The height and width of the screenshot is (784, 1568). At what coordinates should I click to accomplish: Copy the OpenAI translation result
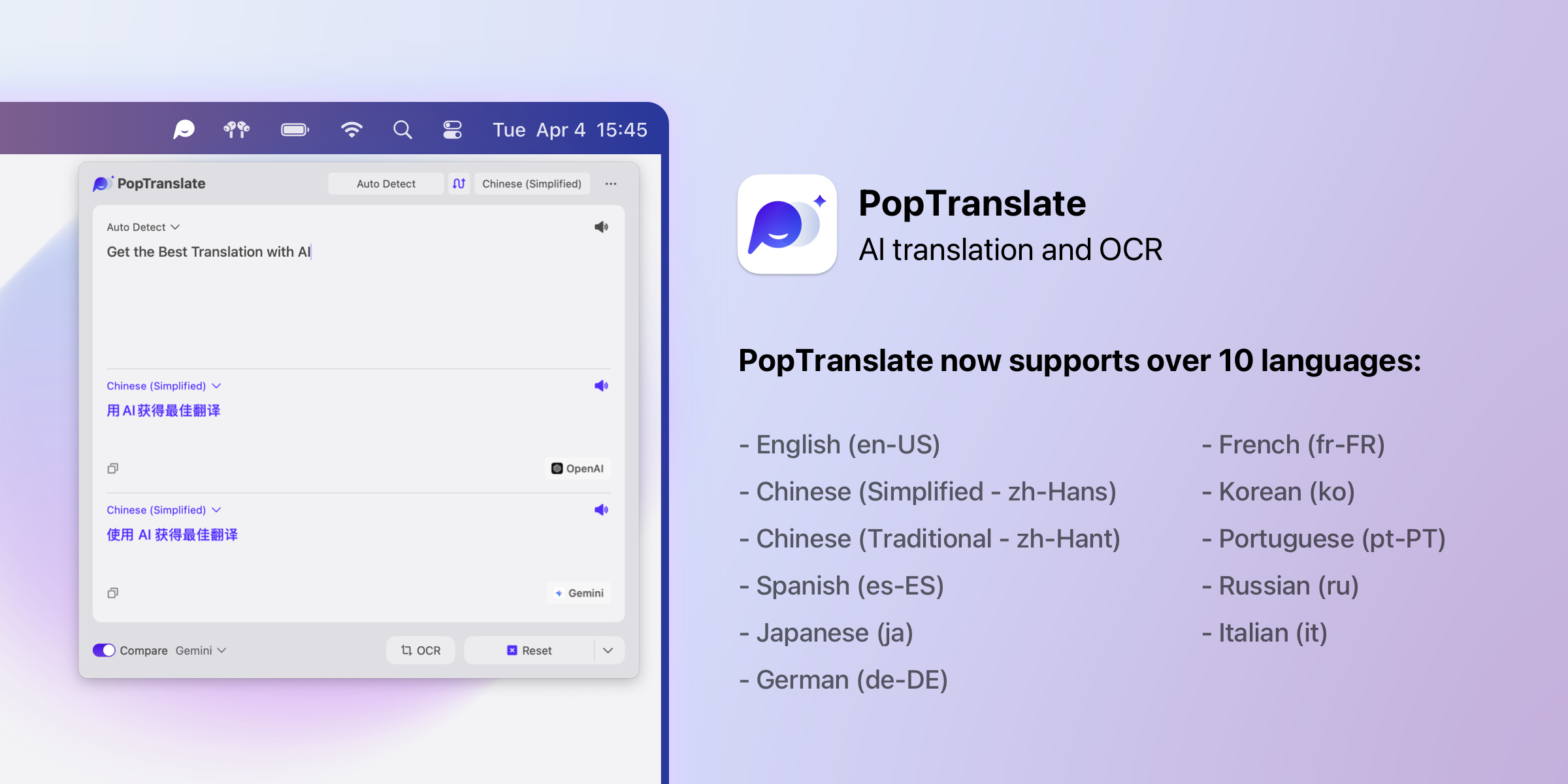[x=113, y=468]
